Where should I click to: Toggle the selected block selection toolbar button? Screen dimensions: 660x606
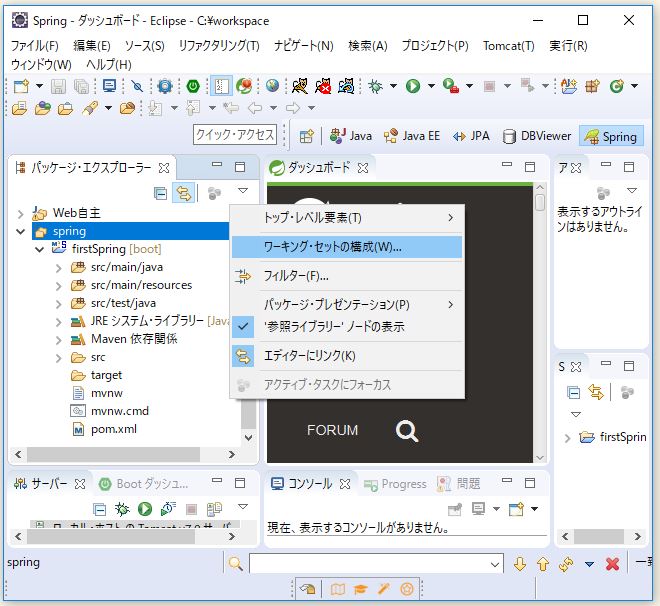click(221, 86)
